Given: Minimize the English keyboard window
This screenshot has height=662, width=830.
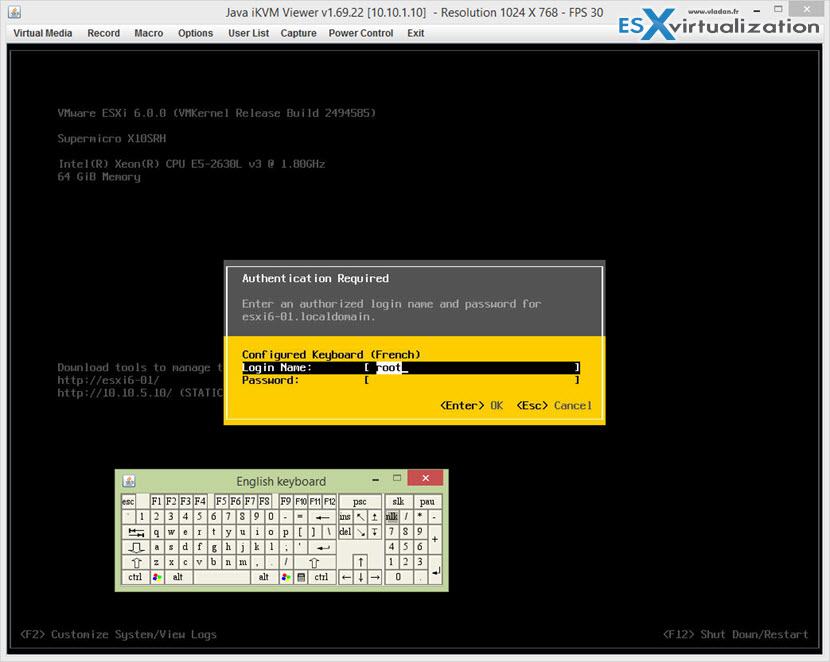Looking at the screenshot, I should pos(376,479).
